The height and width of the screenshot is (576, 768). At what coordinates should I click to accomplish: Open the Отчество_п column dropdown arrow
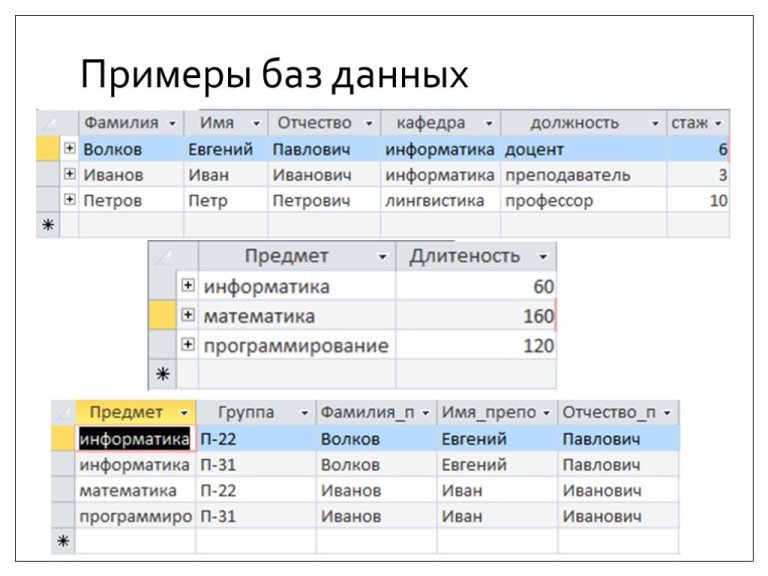pyautogui.click(x=667, y=413)
